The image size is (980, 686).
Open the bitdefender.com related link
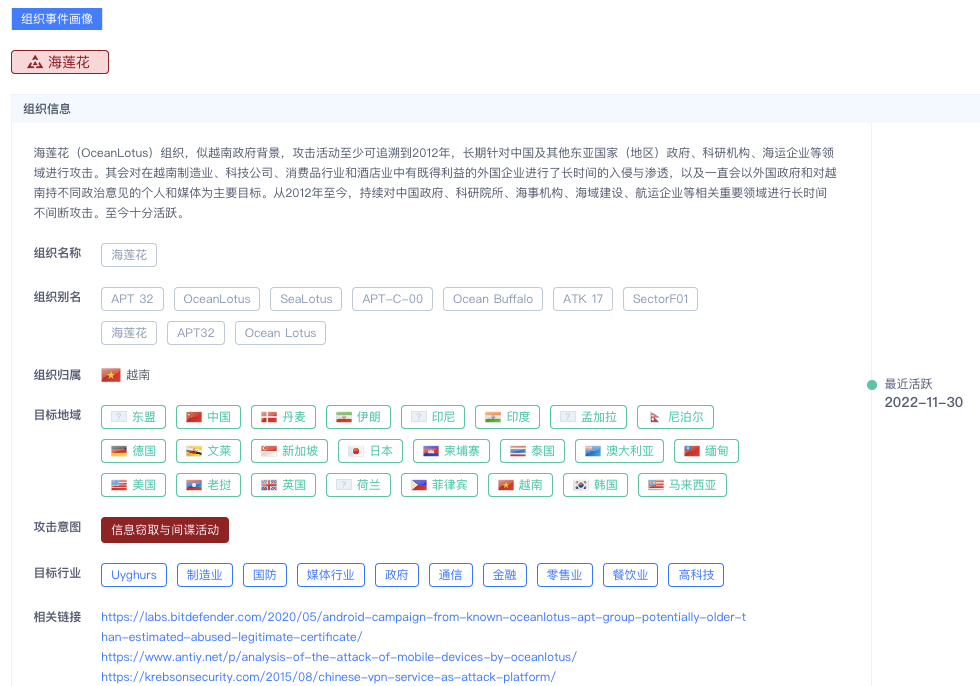point(423,618)
